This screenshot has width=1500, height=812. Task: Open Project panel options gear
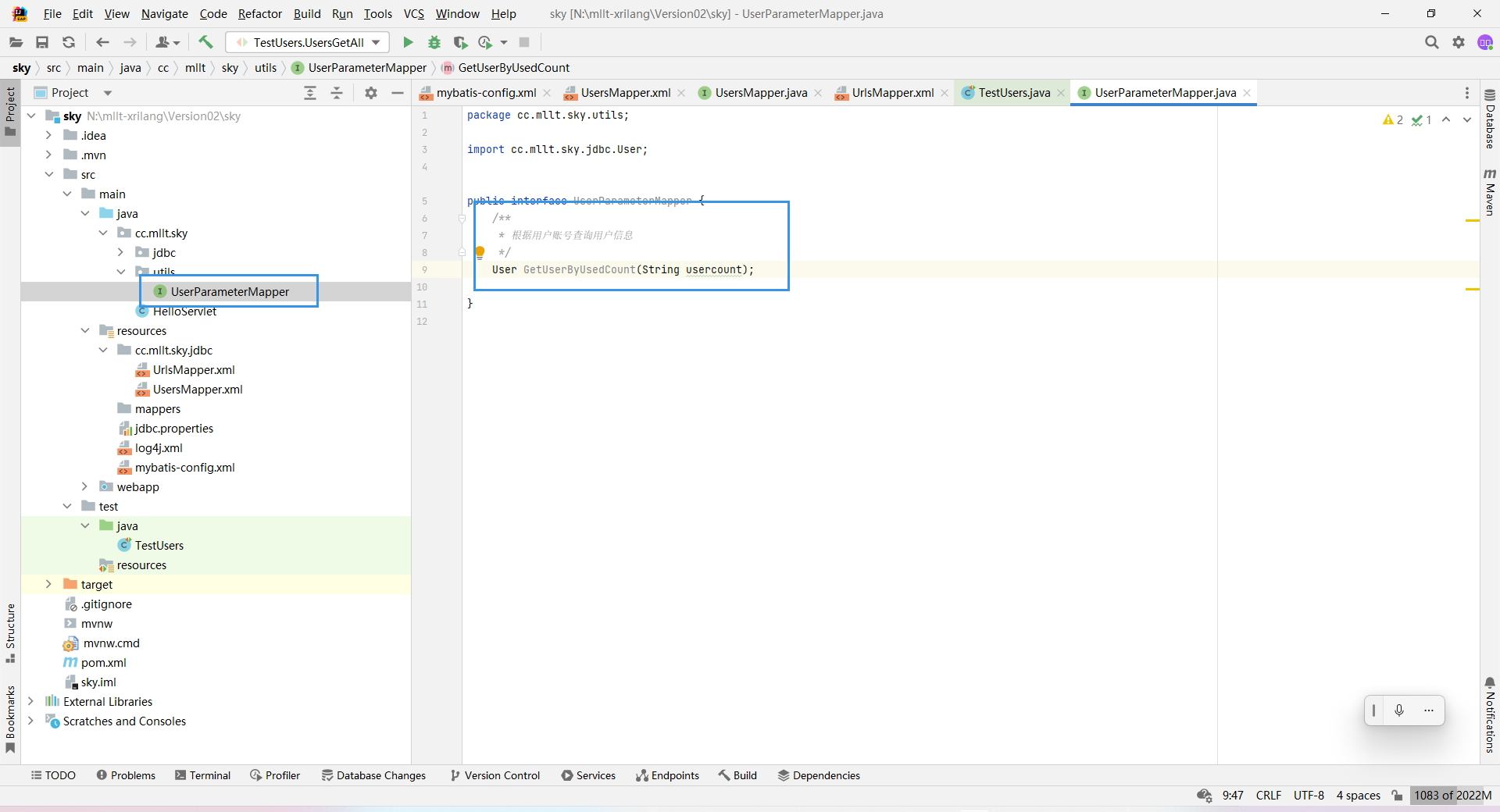371,93
